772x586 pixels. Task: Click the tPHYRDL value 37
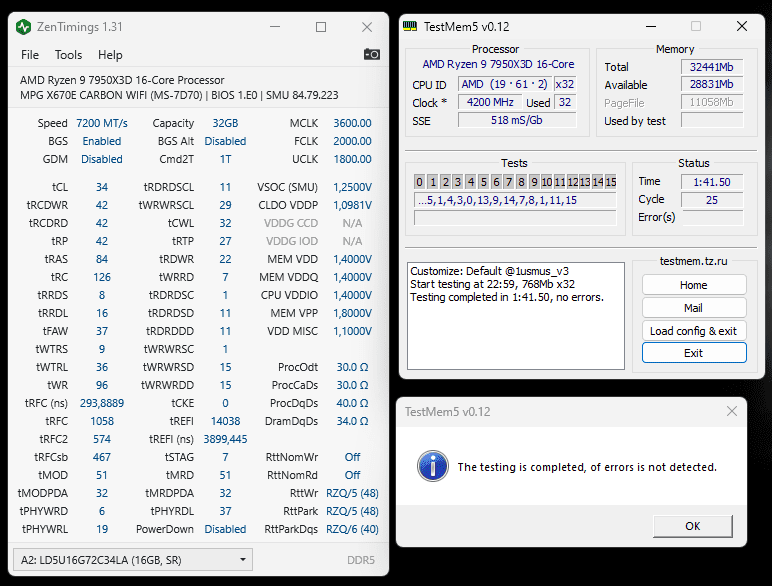pyautogui.click(x=225, y=511)
